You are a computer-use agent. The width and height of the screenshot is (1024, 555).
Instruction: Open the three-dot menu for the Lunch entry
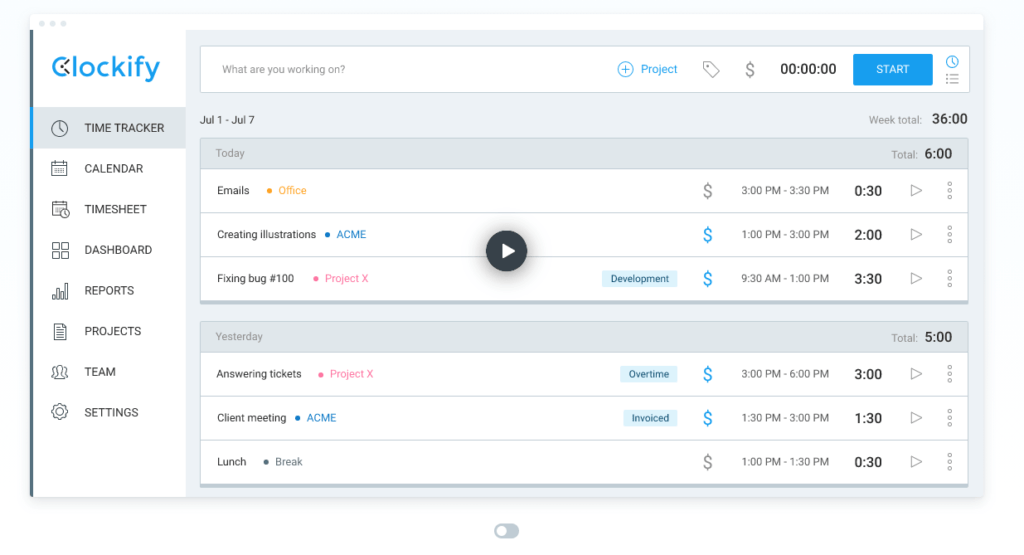click(950, 462)
